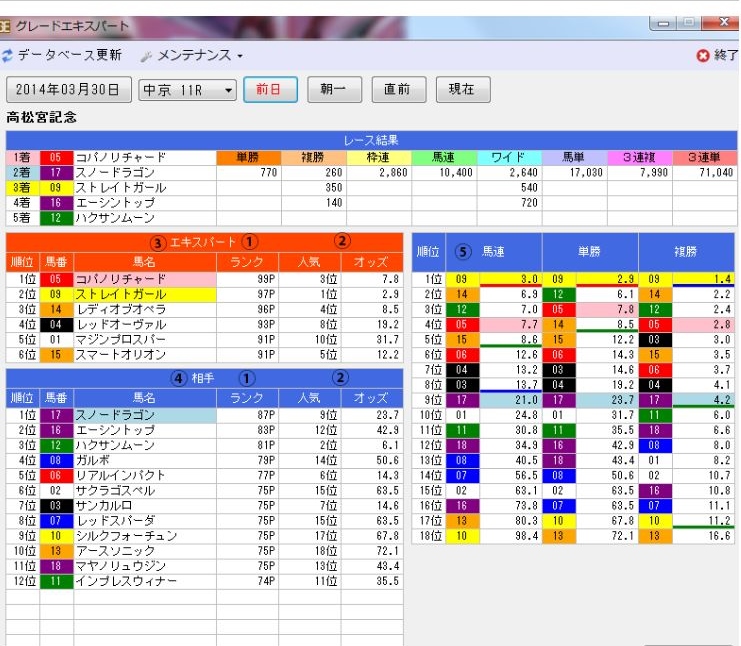Select the 現在 odds button

click(463, 89)
